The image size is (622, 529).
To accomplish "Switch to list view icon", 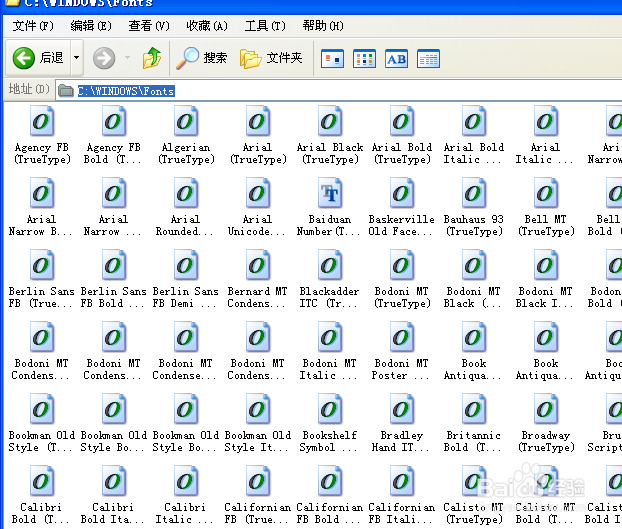I will tap(364, 59).
